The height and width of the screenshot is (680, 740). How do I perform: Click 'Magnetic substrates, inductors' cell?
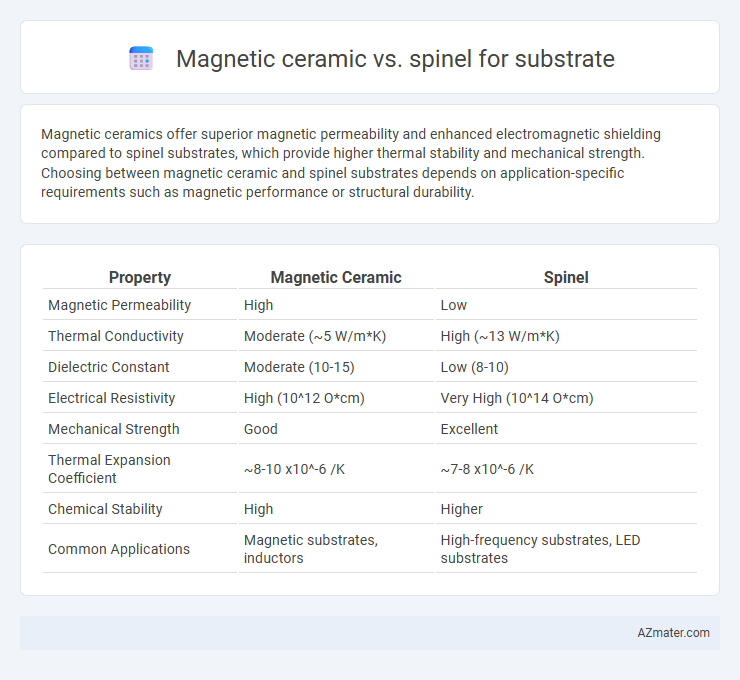[x=311, y=549]
